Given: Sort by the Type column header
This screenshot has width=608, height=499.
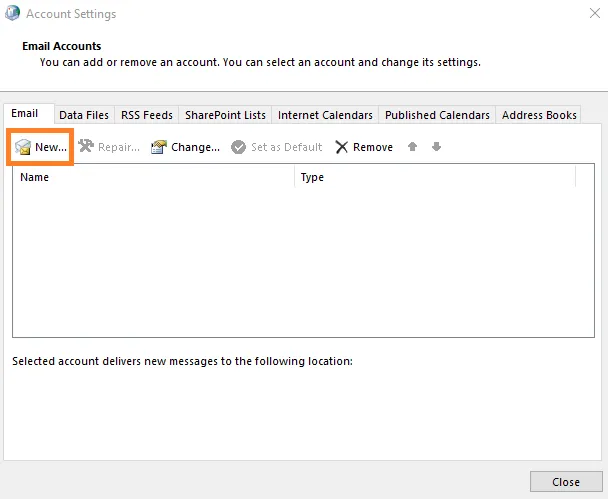Looking at the screenshot, I should (x=435, y=177).
